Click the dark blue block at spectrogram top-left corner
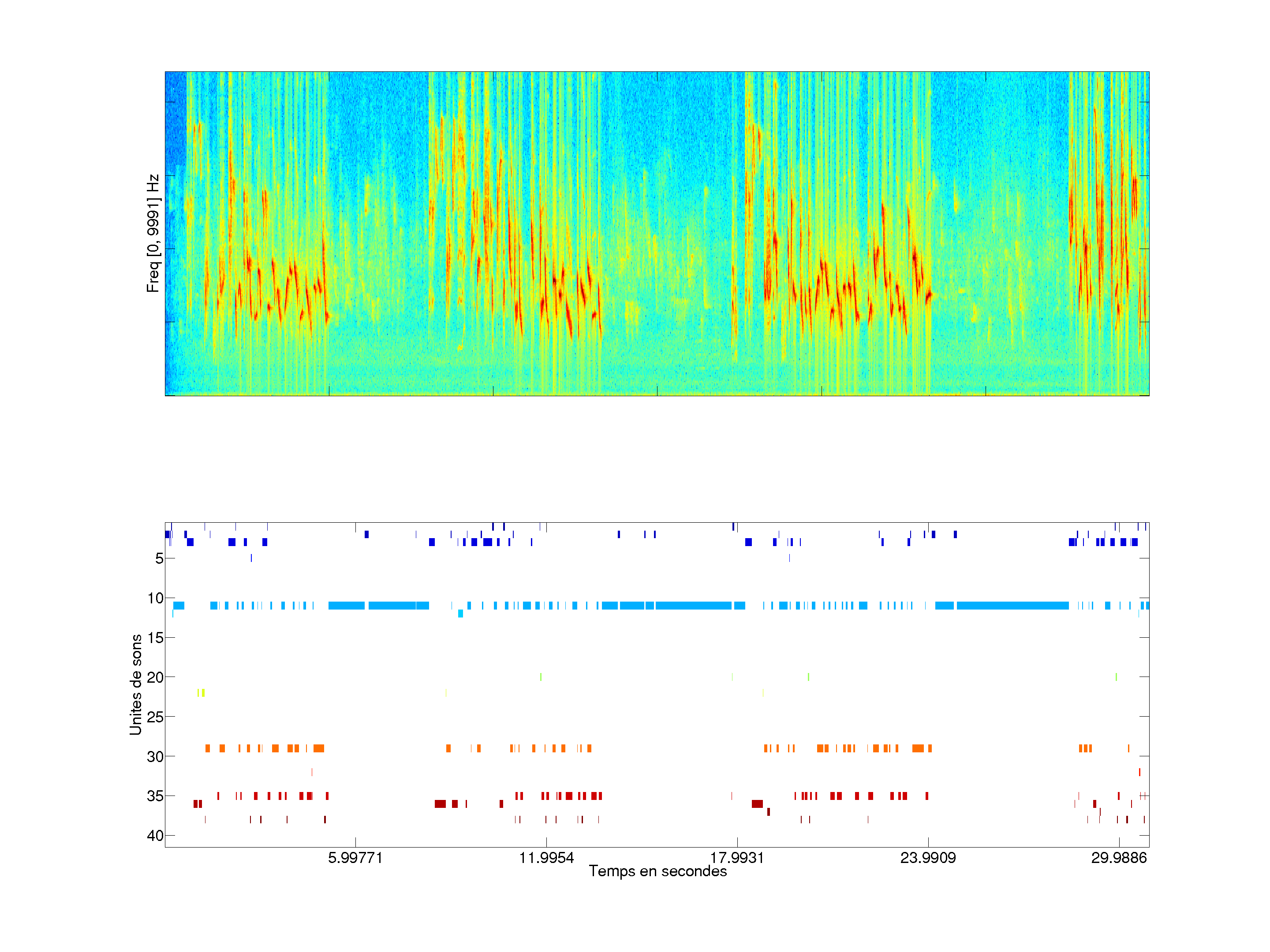1270x952 pixels. pos(176,118)
